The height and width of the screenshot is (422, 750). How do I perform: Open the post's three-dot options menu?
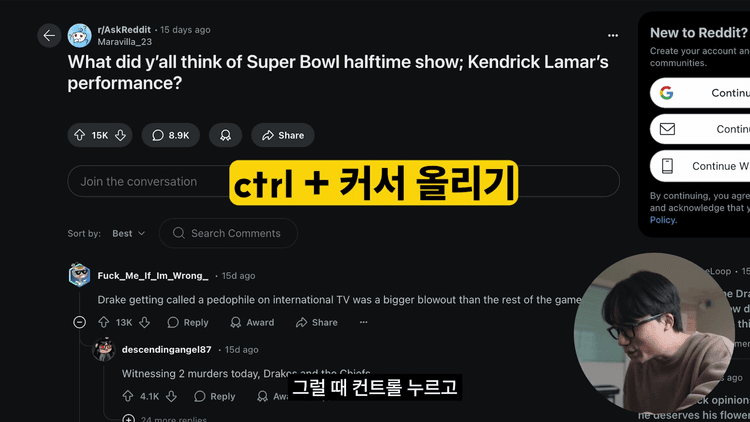tap(613, 35)
